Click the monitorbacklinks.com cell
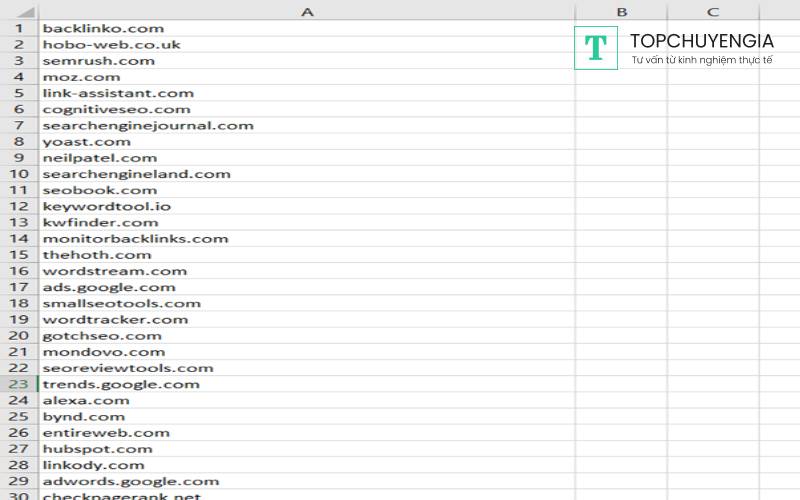 135,239
